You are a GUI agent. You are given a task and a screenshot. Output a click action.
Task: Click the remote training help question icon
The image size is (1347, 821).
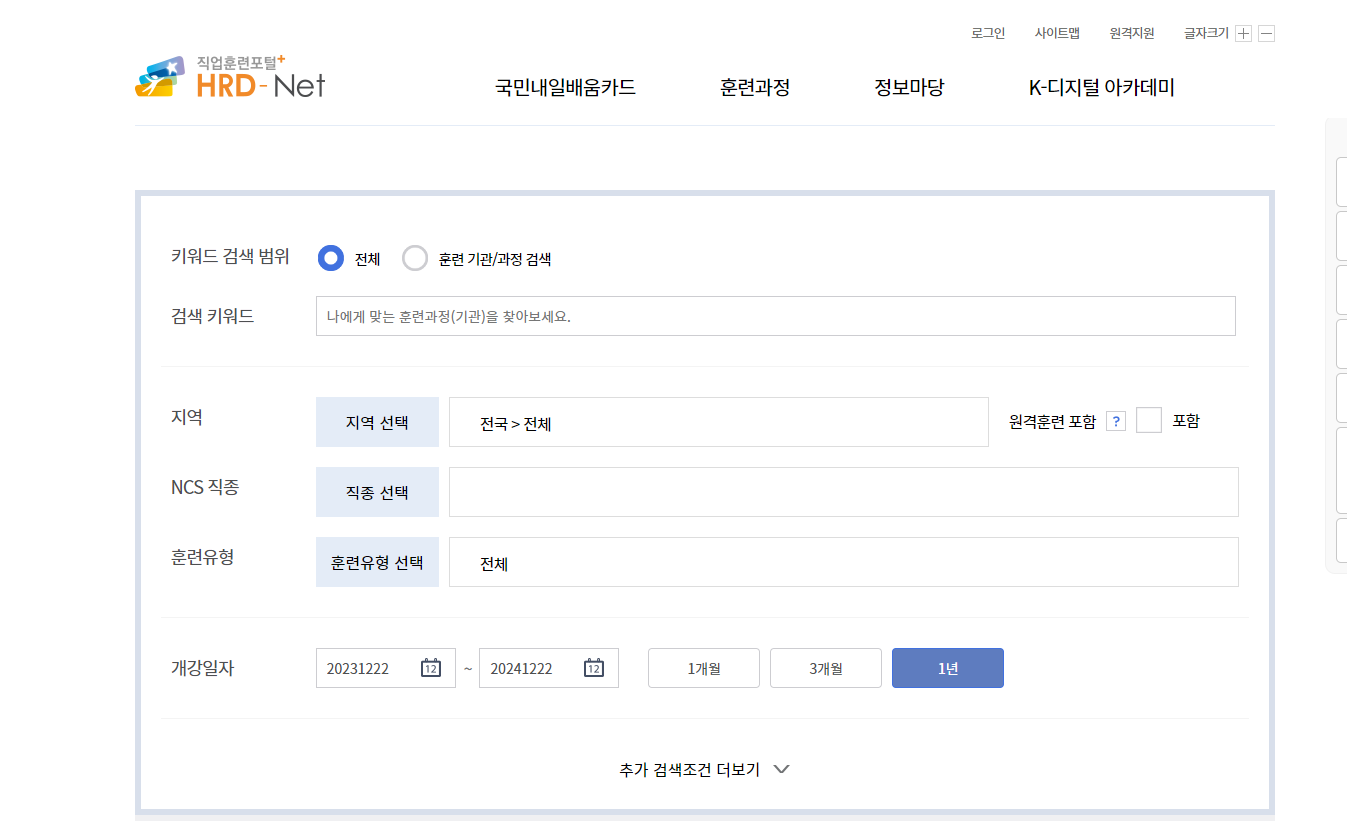[1116, 421]
